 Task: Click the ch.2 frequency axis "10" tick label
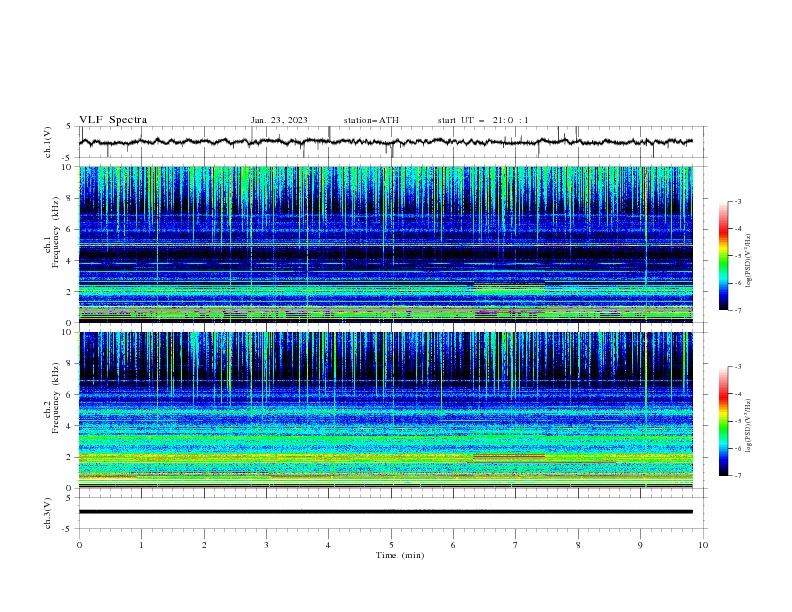67,332
